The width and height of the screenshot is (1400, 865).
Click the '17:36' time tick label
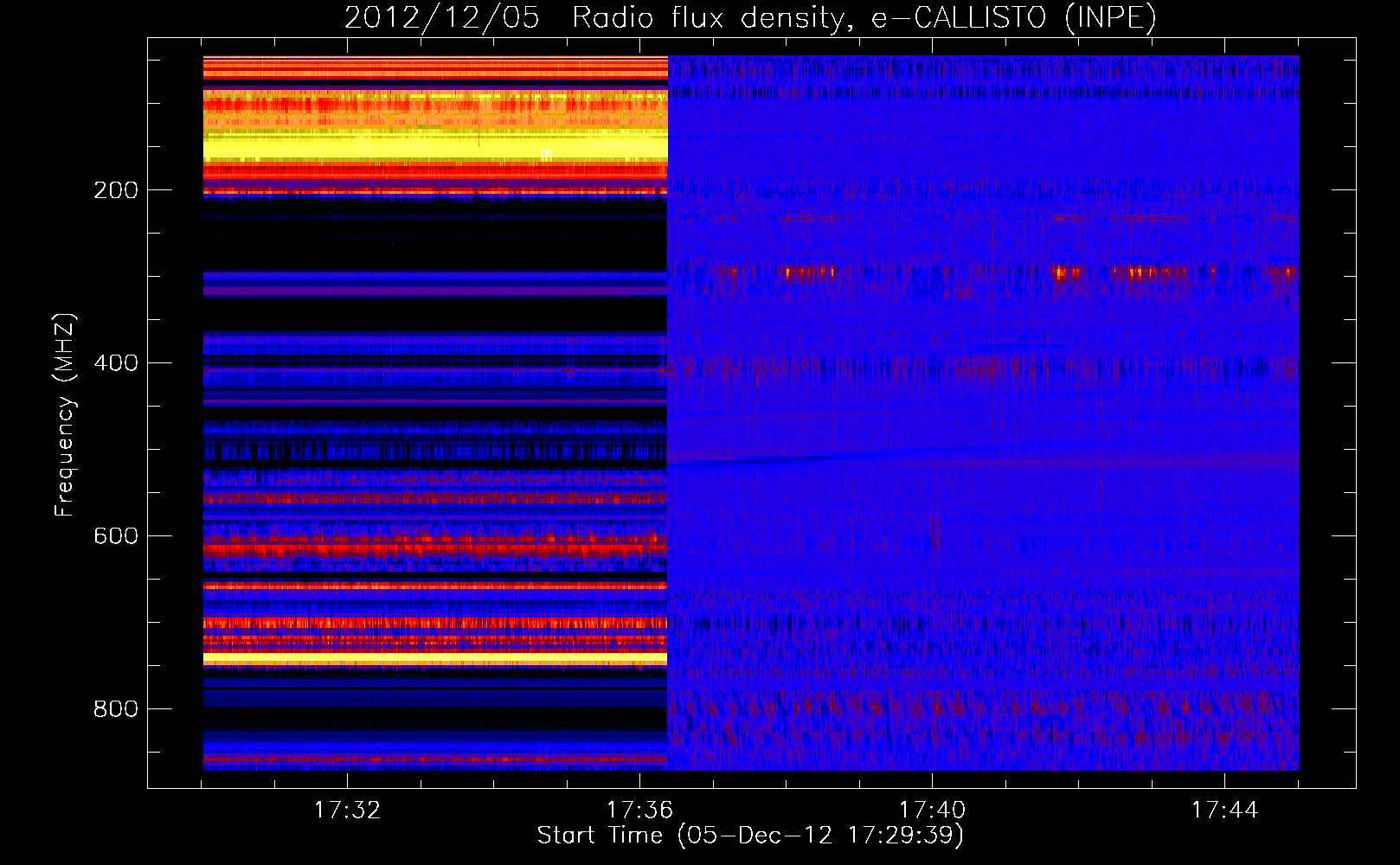(639, 810)
